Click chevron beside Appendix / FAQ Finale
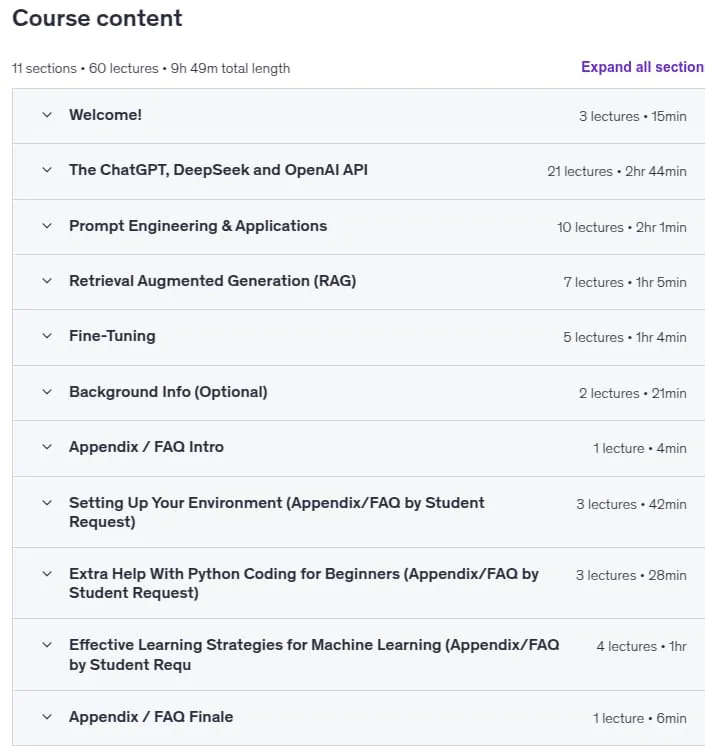Screen dimensions: 705x746 tap(47, 717)
